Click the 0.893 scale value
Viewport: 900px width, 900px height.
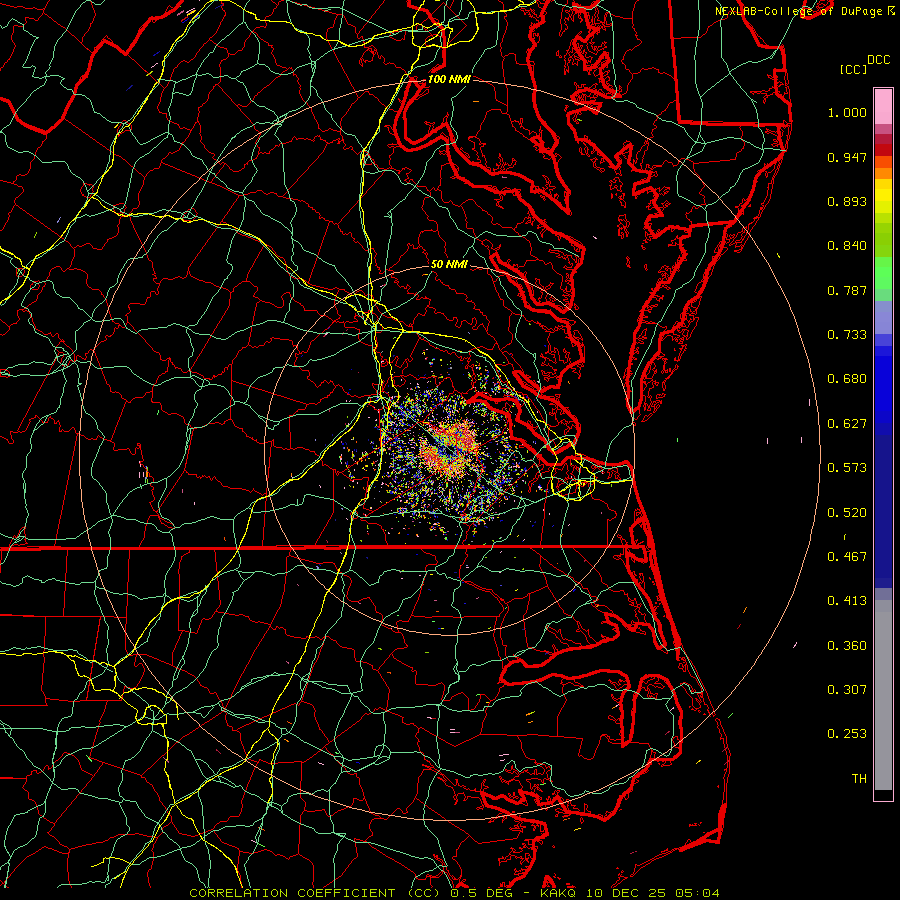pos(847,201)
